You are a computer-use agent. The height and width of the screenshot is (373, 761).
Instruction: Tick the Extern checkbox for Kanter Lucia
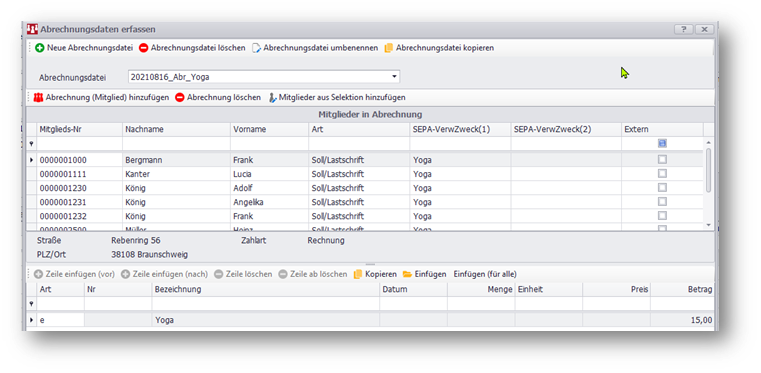(x=662, y=173)
